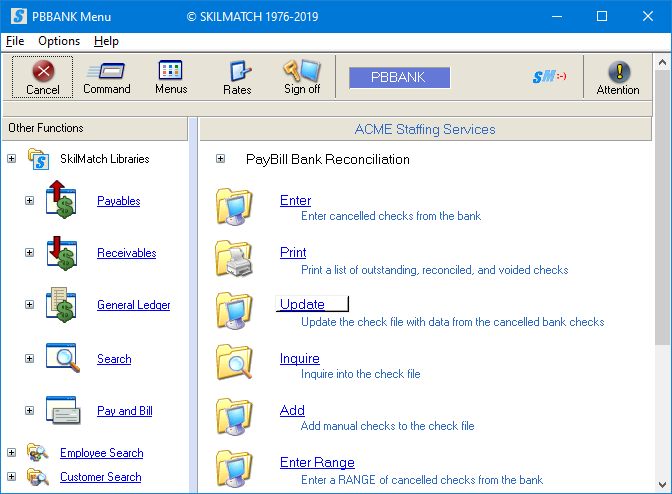Click the Enter link for cancelled checks
Viewport: 672px width, 494px height.
[x=295, y=200]
